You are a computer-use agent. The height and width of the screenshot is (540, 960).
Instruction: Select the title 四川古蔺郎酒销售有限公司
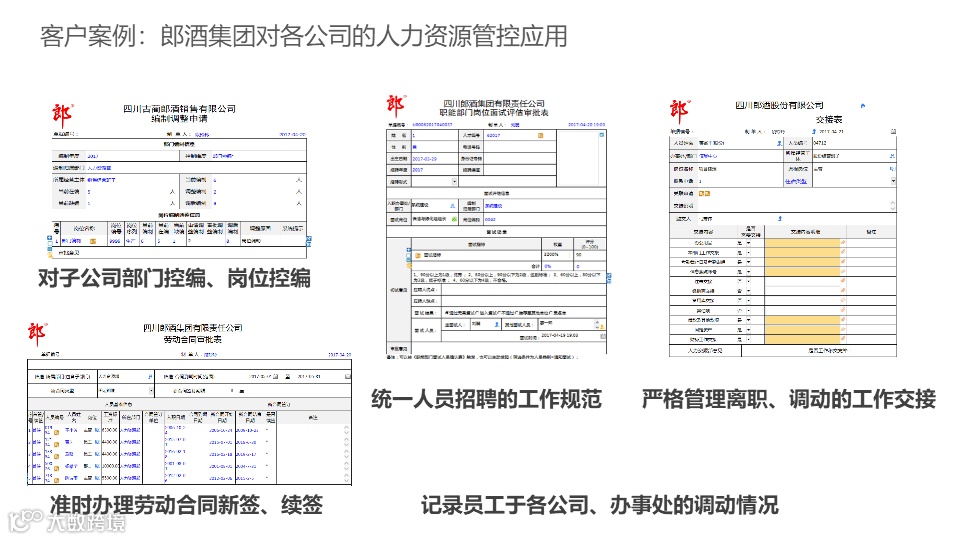coord(179,108)
